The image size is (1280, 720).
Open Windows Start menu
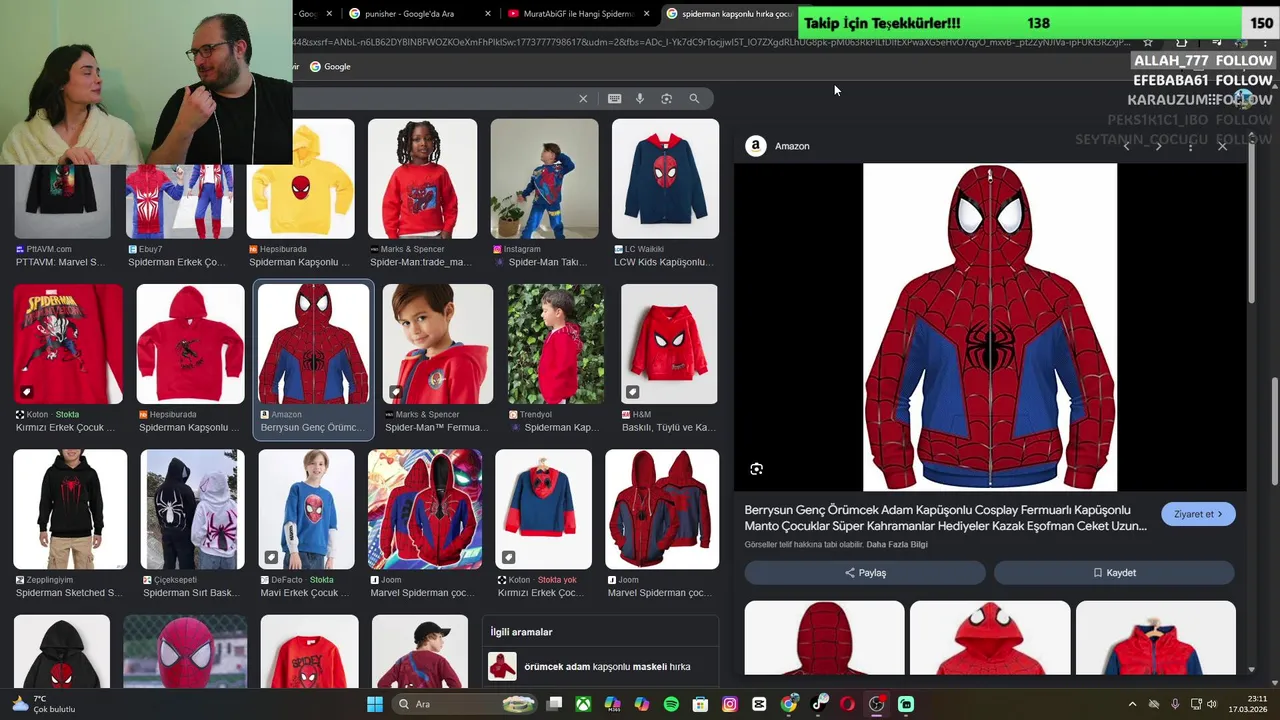click(x=375, y=704)
